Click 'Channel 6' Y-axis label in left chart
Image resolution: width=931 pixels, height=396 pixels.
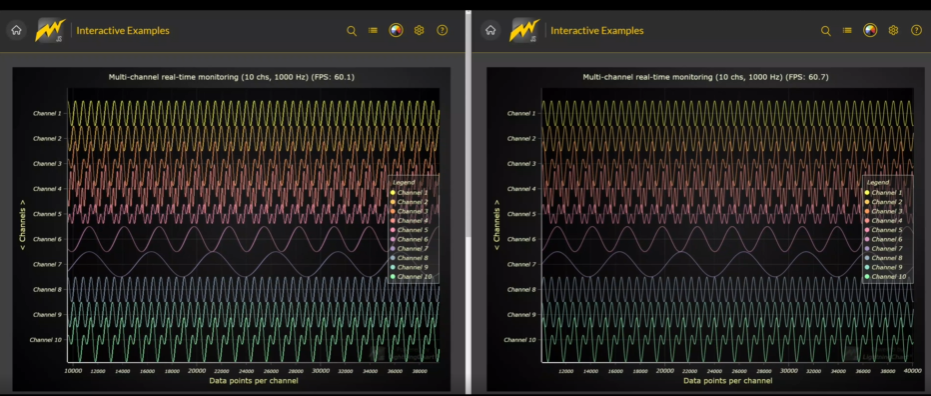(x=47, y=239)
